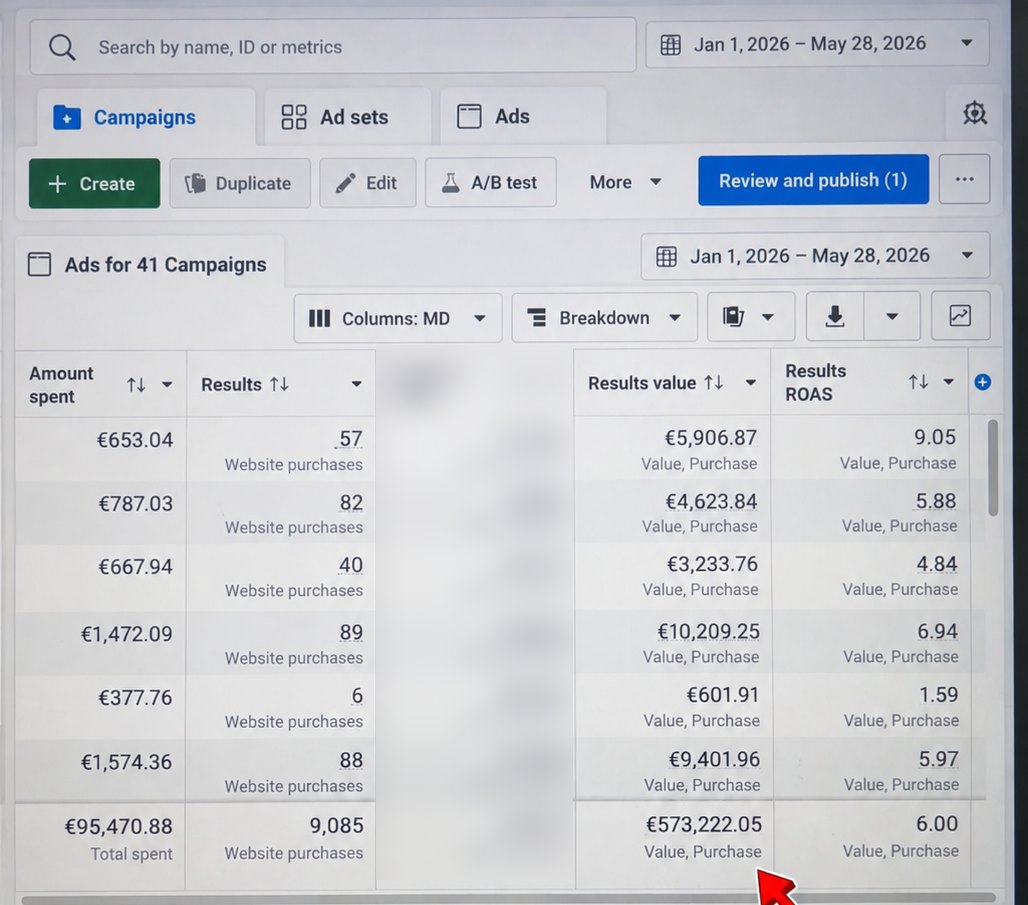The image size is (1028, 905).
Task: Sort by Results value arrows
Action: [713, 382]
